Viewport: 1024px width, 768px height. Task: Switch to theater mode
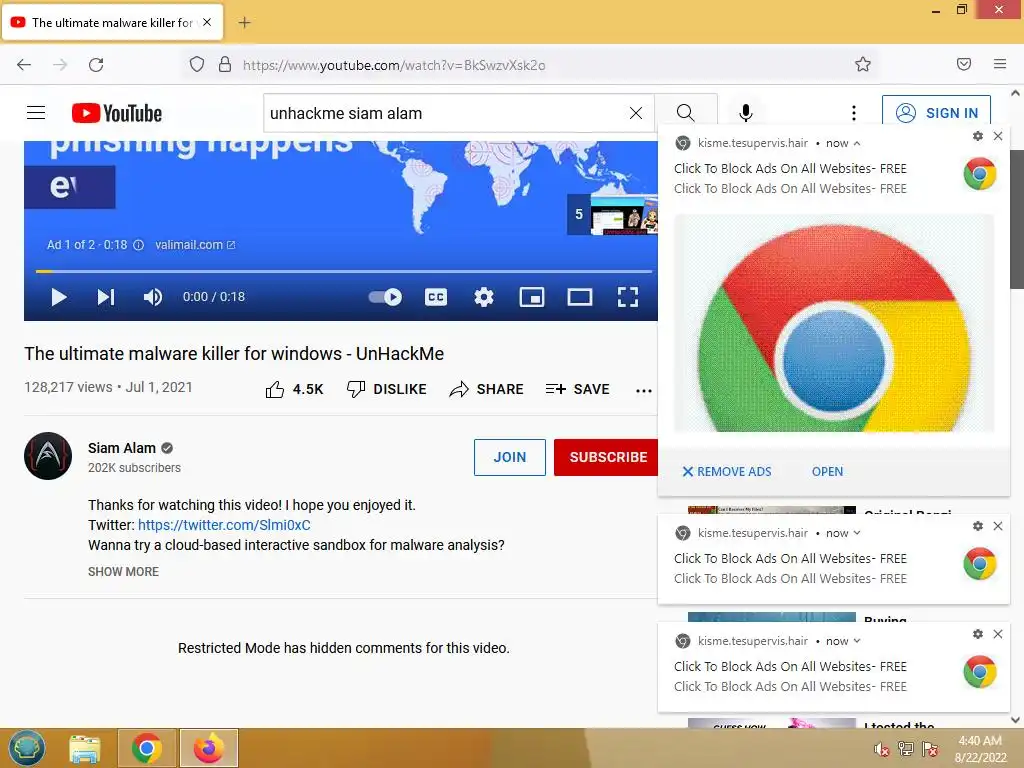580,297
